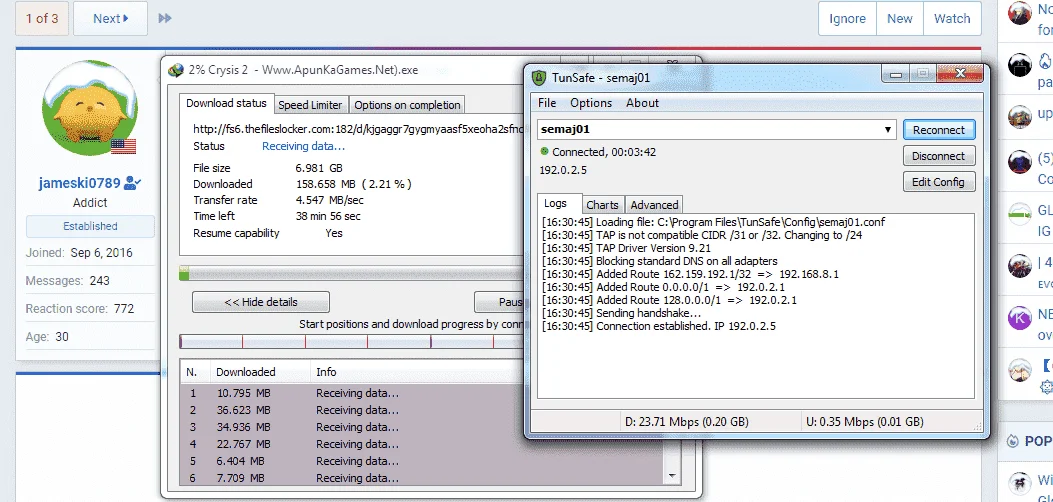The image size is (1053, 502).
Task: Click the fileslocker download URL text
Action: tap(359, 130)
